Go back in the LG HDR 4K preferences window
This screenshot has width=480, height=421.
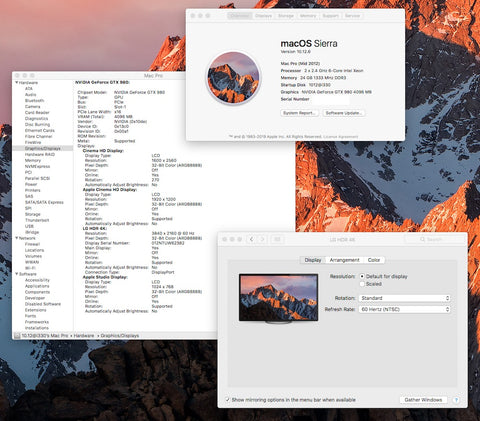[252, 239]
